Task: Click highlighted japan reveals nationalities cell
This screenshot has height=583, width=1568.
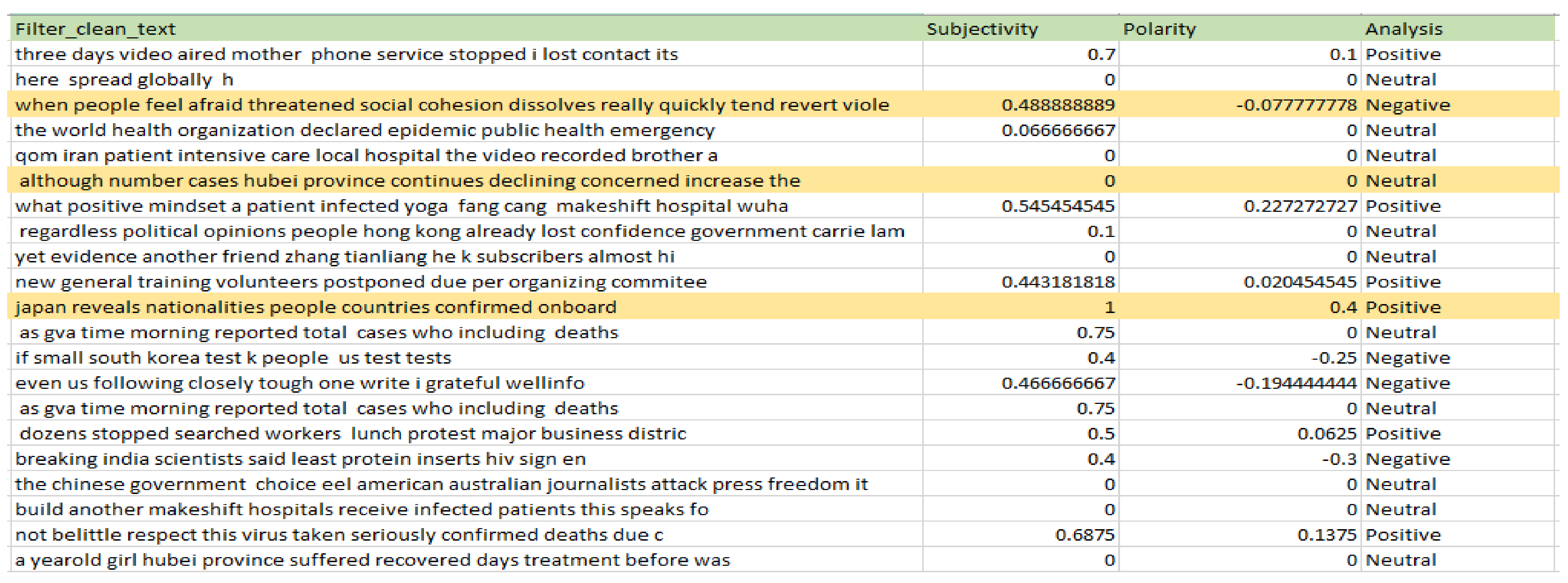Action: coord(315,307)
